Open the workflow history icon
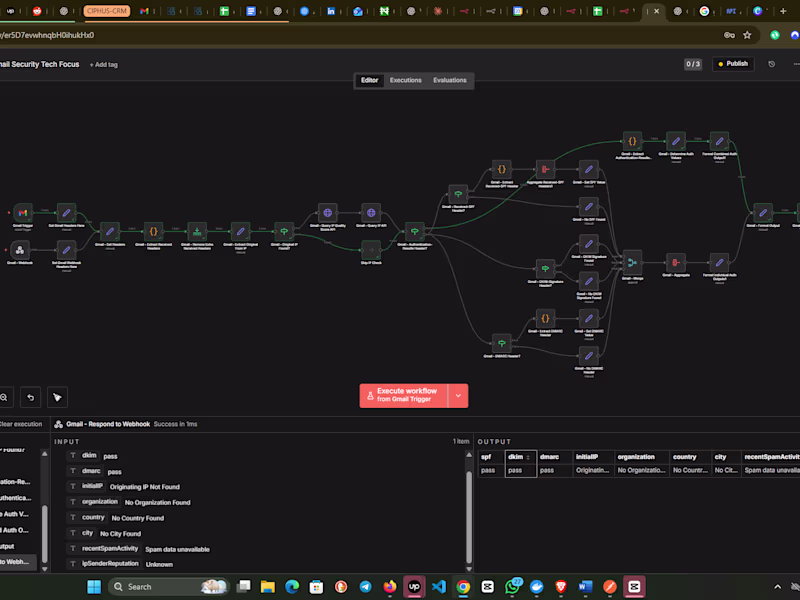Viewport: 800px width, 600px height. click(x=771, y=64)
